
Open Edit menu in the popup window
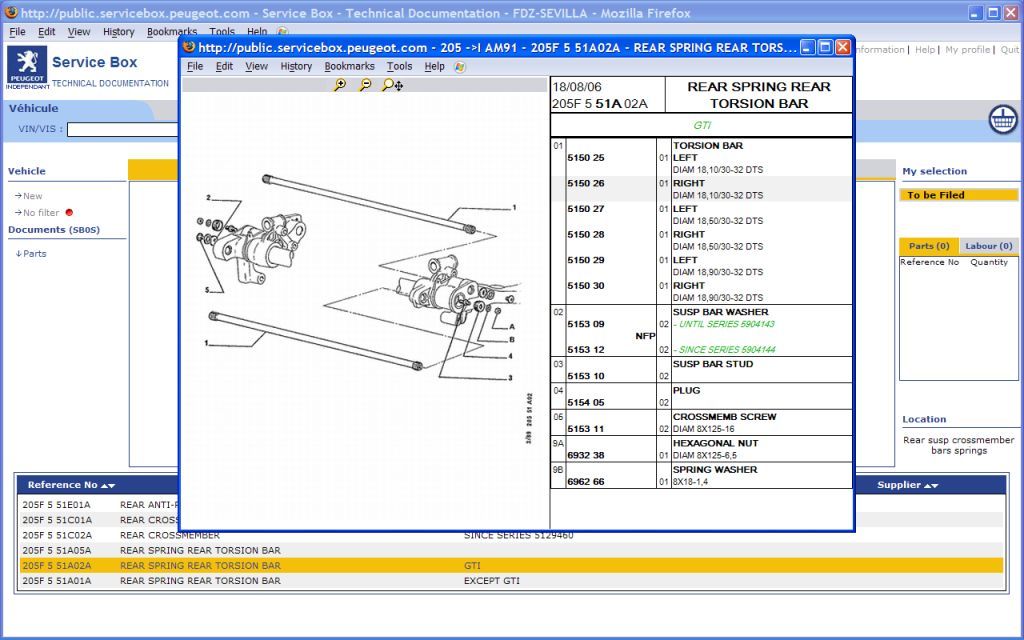pos(224,66)
